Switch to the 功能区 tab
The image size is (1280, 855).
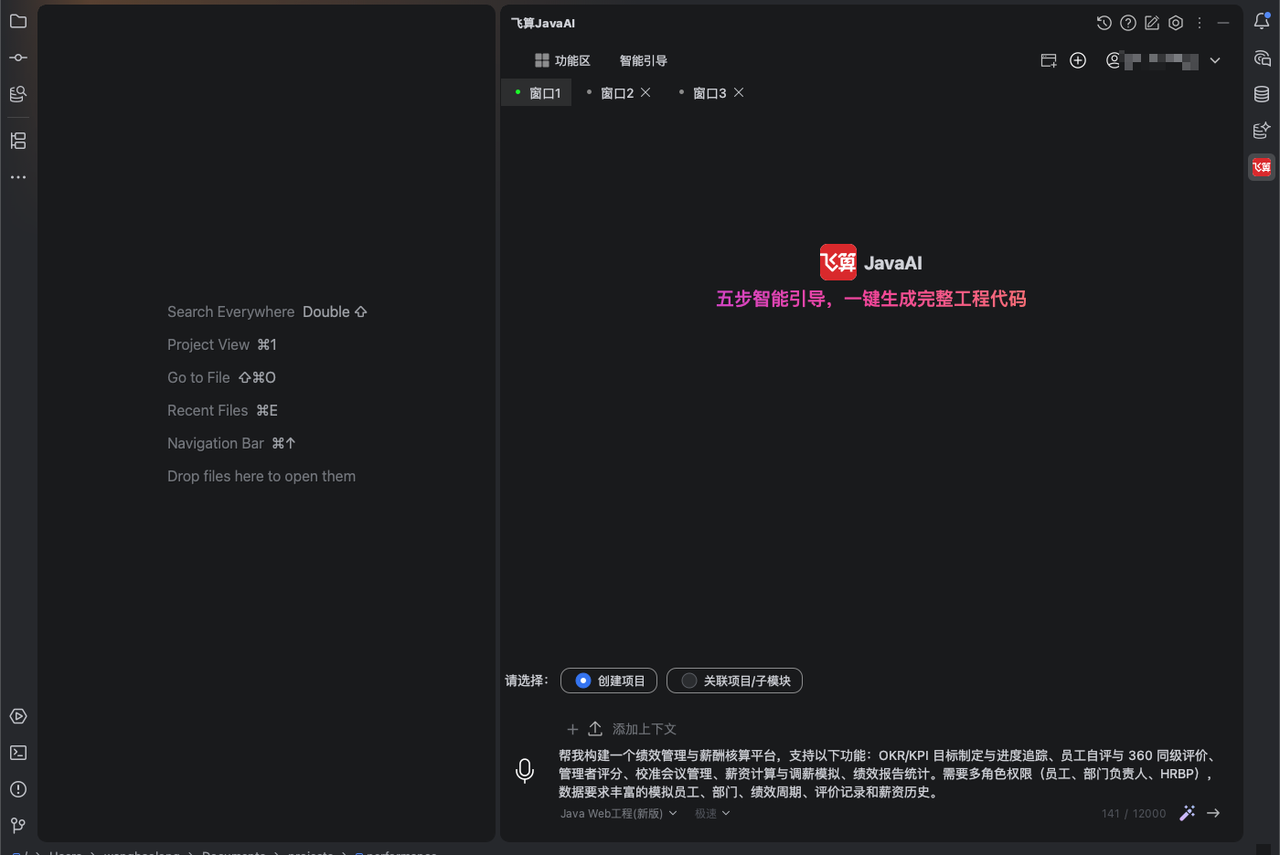[x=562, y=61]
